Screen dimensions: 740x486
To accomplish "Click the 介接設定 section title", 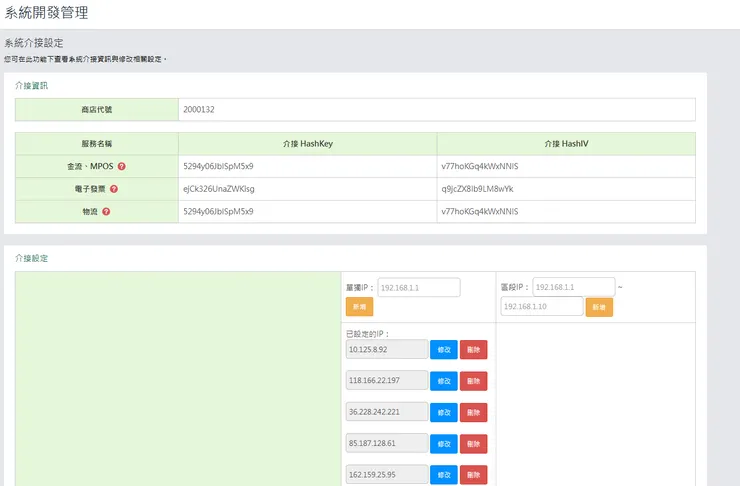I will point(31,258).
